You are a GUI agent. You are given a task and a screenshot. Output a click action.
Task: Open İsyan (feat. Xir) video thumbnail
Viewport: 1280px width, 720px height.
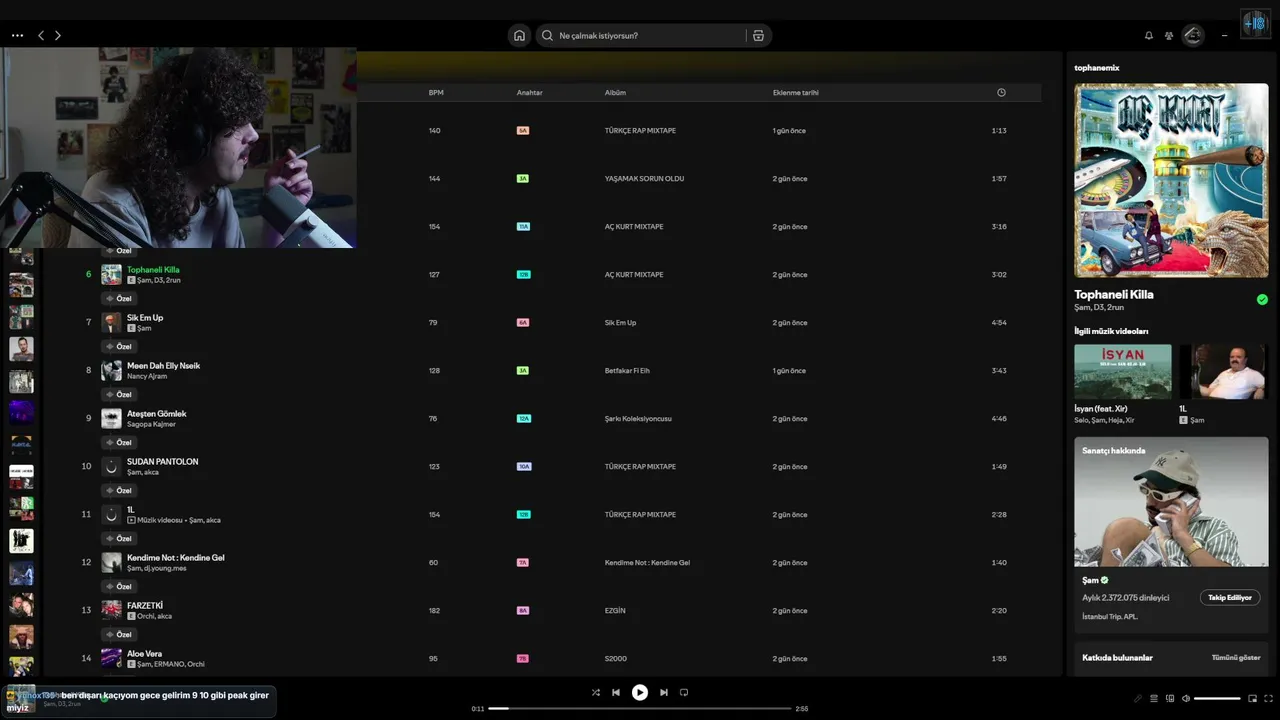pyautogui.click(x=1123, y=372)
